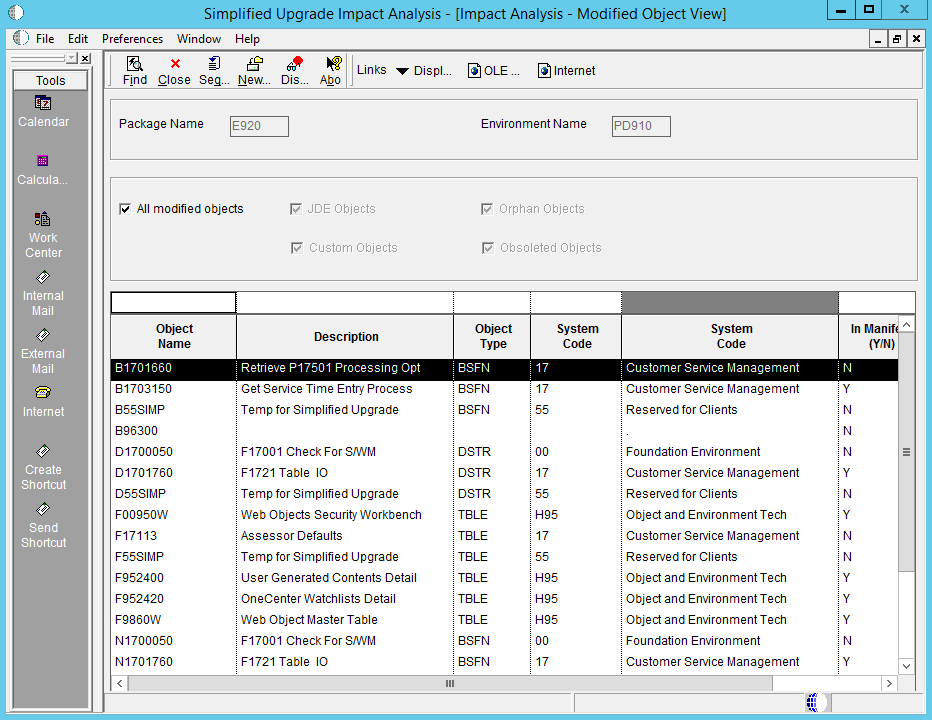Toggle the Orphan Objects checkbox

(x=487, y=209)
